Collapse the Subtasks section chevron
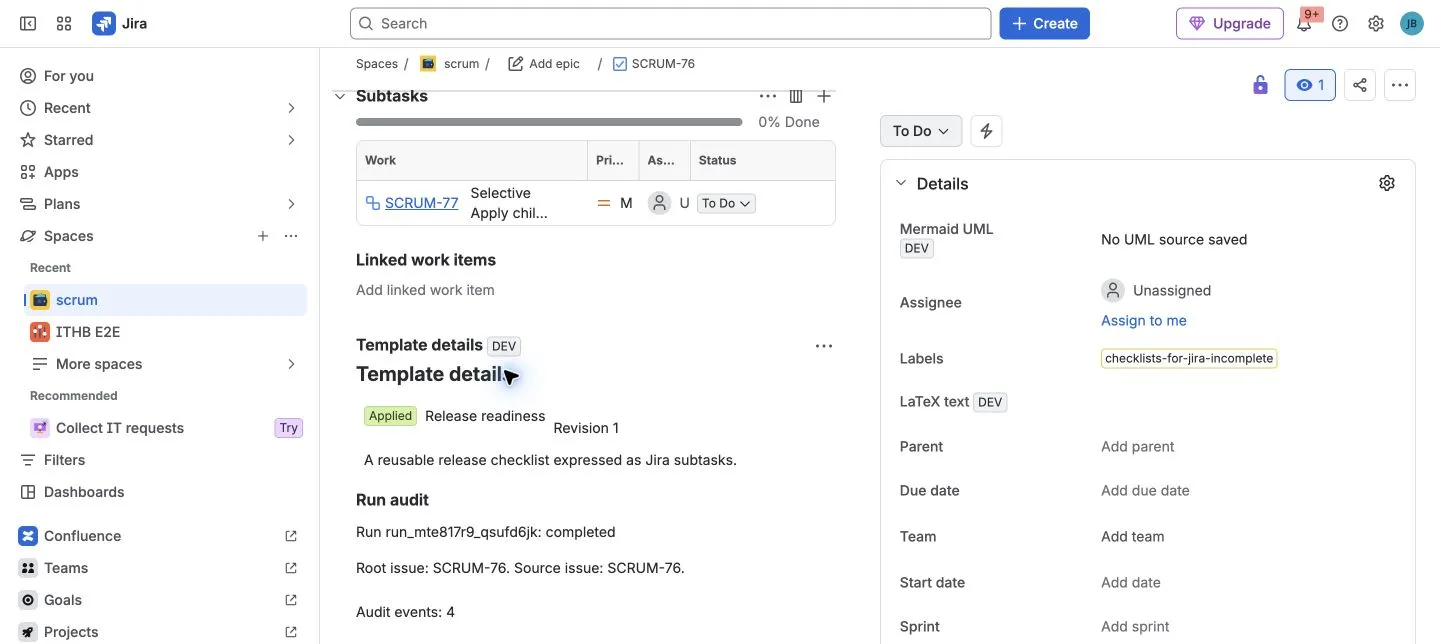The width and height of the screenshot is (1440, 644). [340, 96]
